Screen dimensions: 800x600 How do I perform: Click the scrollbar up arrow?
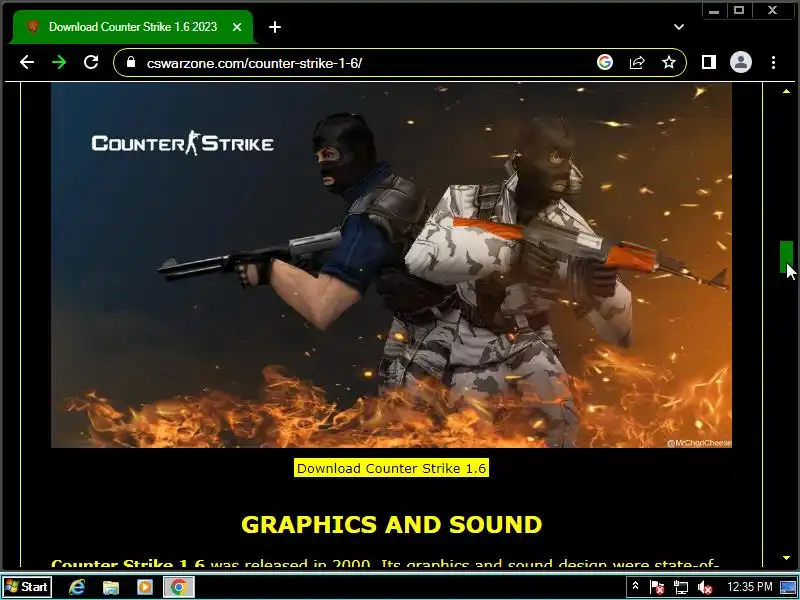point(786,91)
